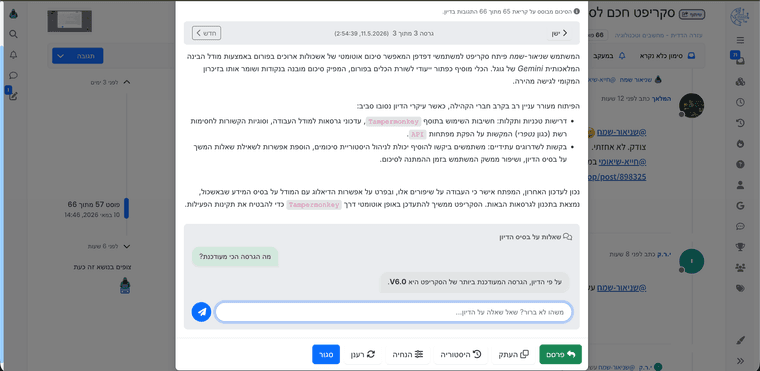
Task: Open the forum logo in right sidebar
Action: (740, 16)
